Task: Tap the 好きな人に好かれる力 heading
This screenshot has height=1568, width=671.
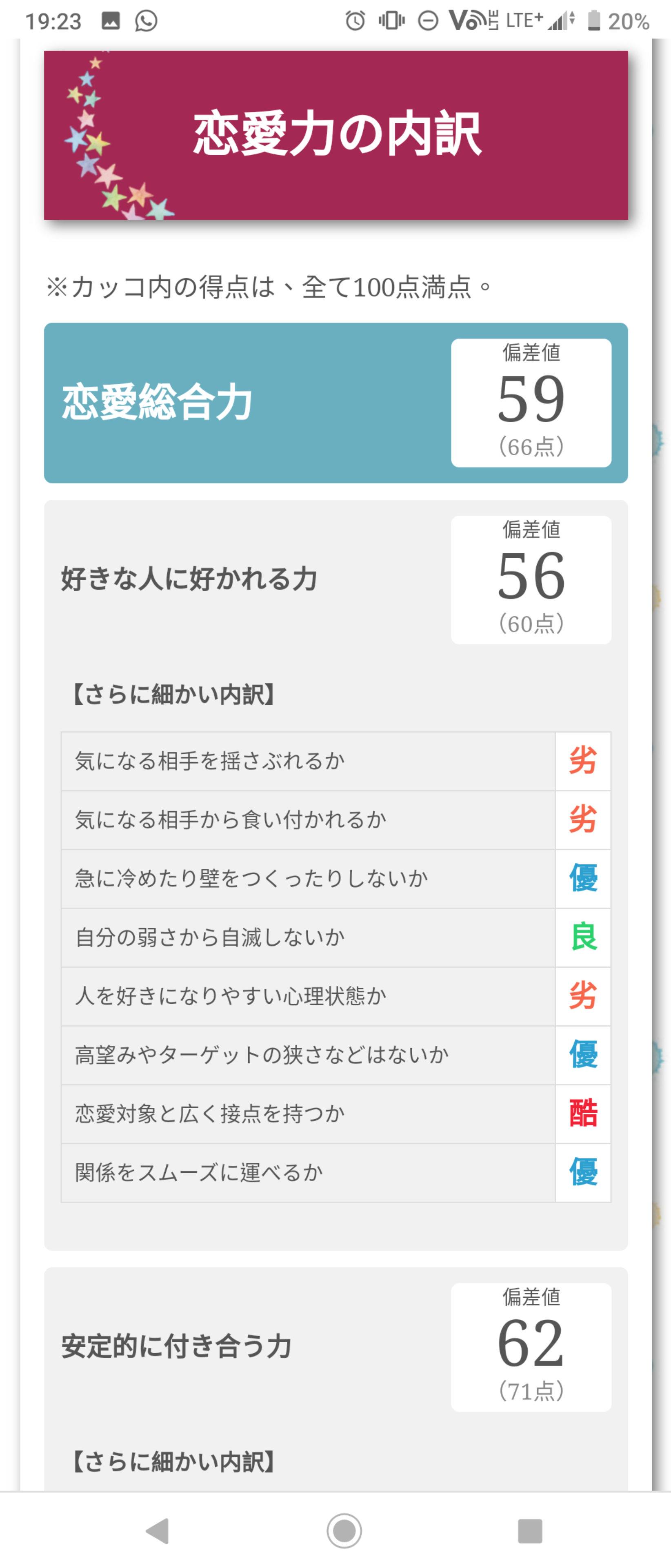Action: [x=189, y=578]
